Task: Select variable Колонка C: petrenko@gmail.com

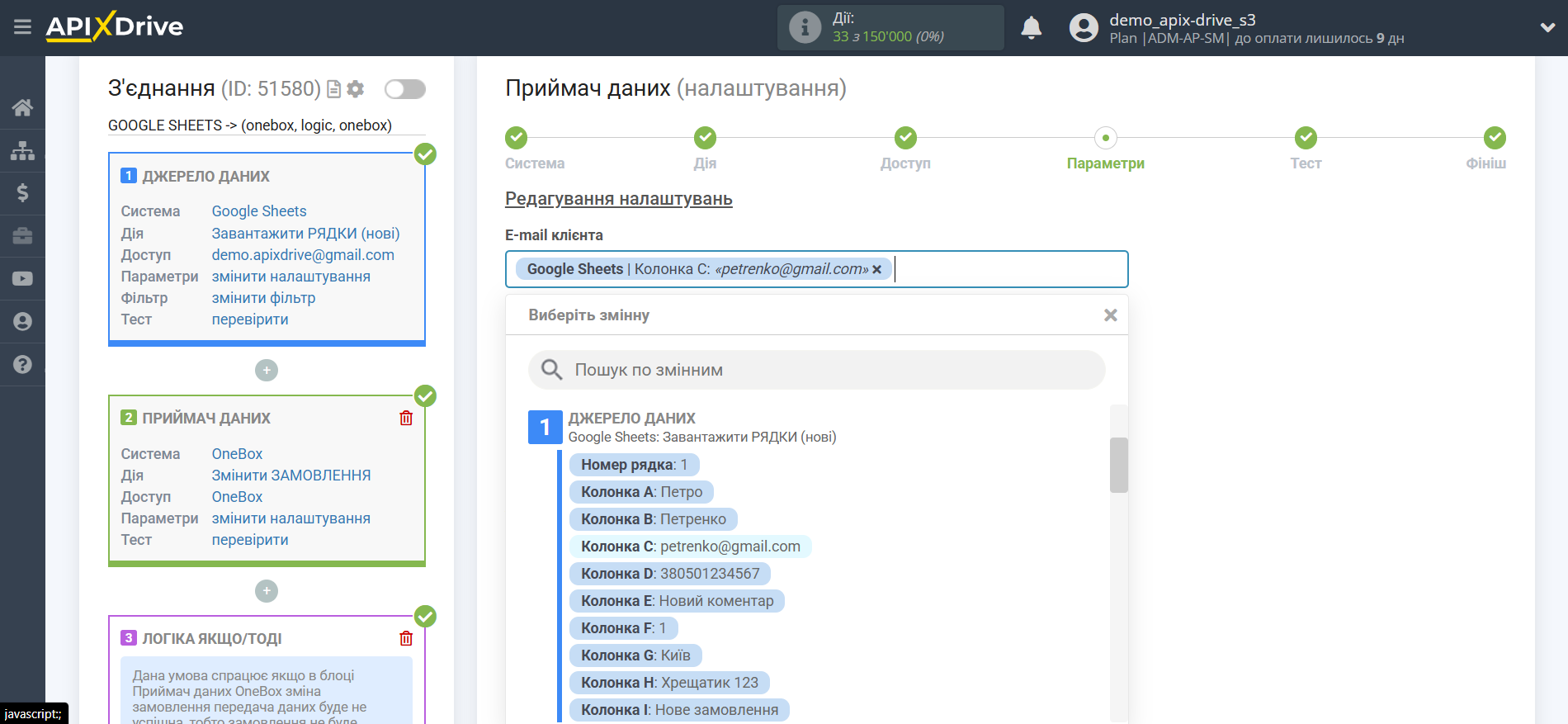Action: coord(691,547)
